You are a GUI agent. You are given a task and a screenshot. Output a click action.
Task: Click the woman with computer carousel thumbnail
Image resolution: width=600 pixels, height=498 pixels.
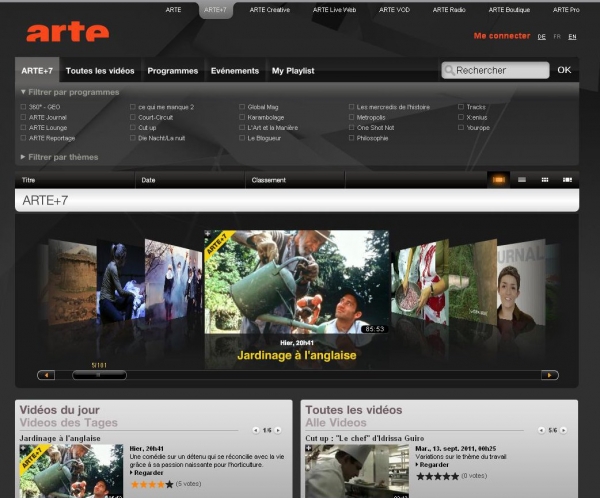click(x=121, y=281)
